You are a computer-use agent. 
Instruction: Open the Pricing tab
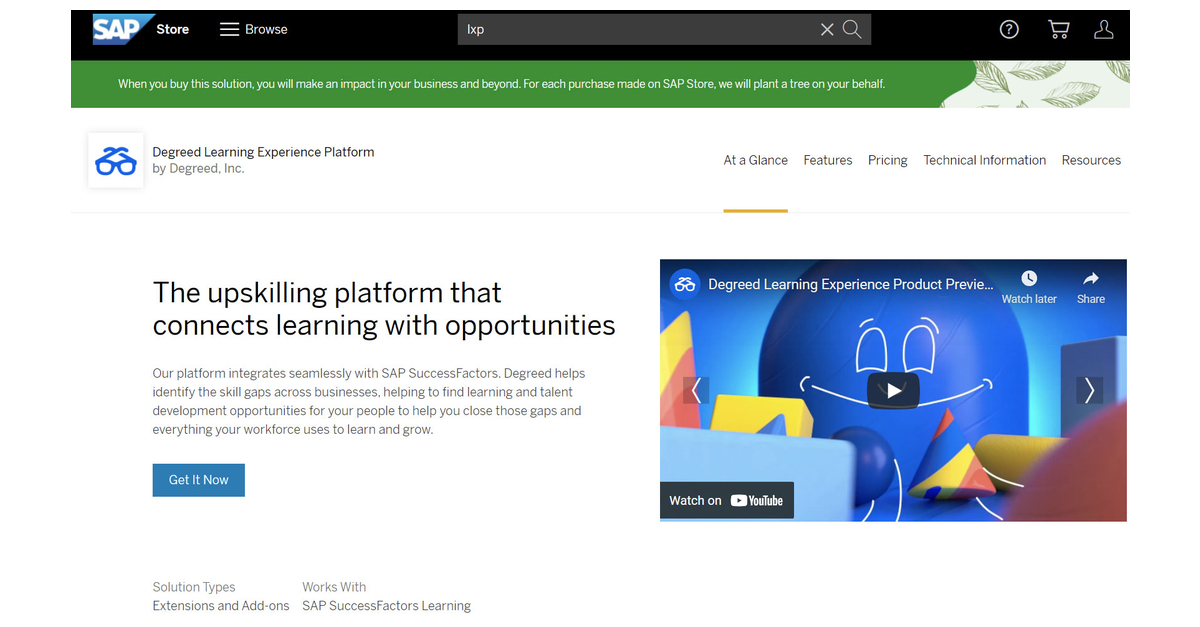click(887, 160)
